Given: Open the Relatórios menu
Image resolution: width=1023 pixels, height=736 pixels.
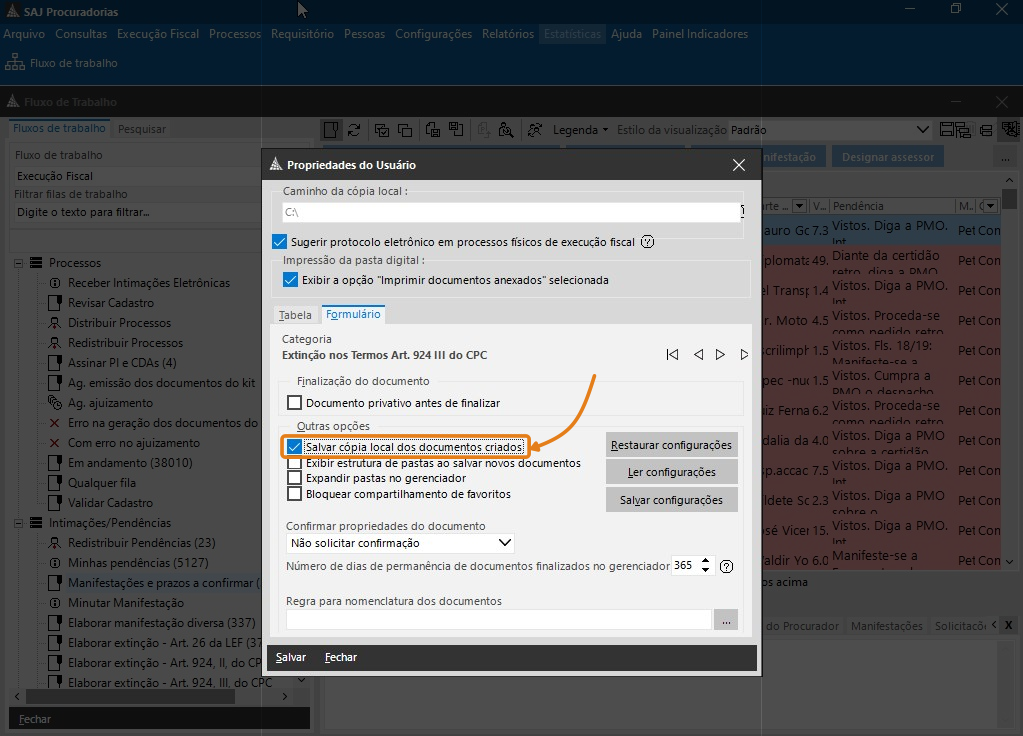Looking at the screenshot, I should point(507,34).
